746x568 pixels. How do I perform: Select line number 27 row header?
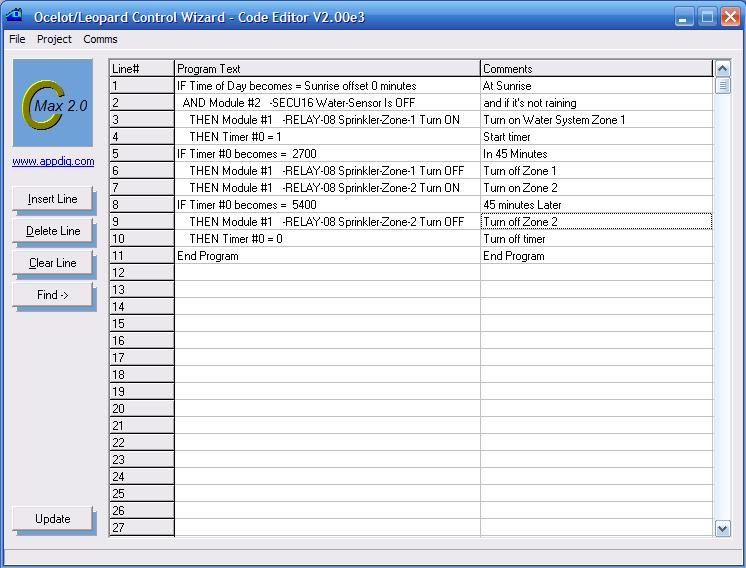tap(141, 528)
